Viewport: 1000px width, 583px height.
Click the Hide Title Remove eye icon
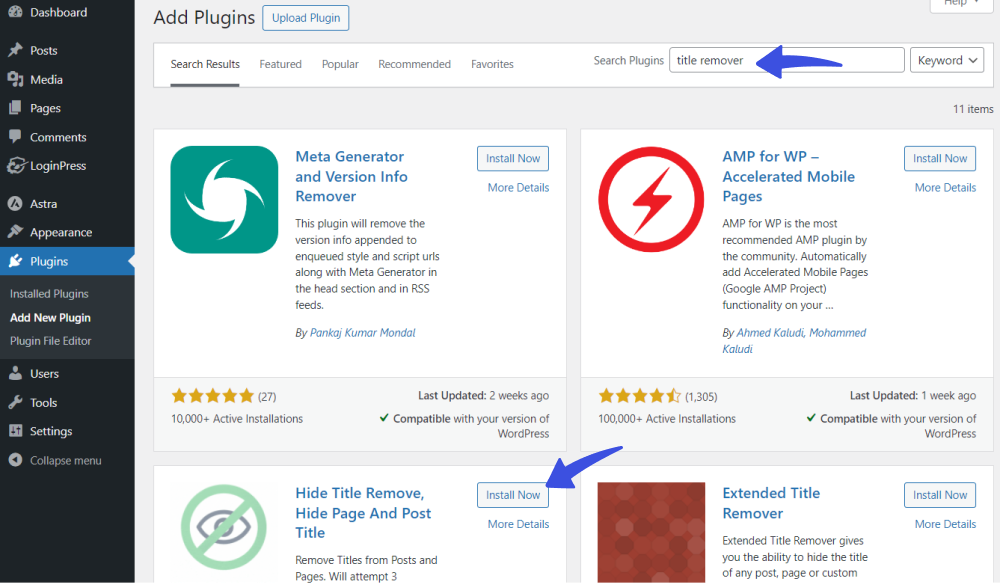(224, 528)
